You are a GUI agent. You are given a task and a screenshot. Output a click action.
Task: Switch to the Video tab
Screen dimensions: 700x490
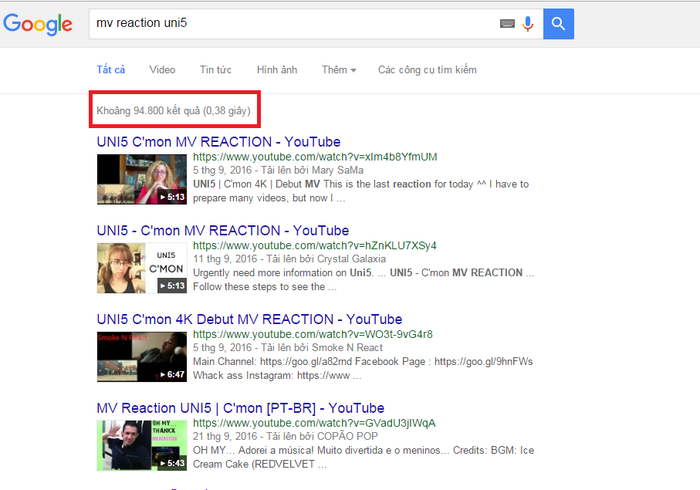click(x=162, y=70)
